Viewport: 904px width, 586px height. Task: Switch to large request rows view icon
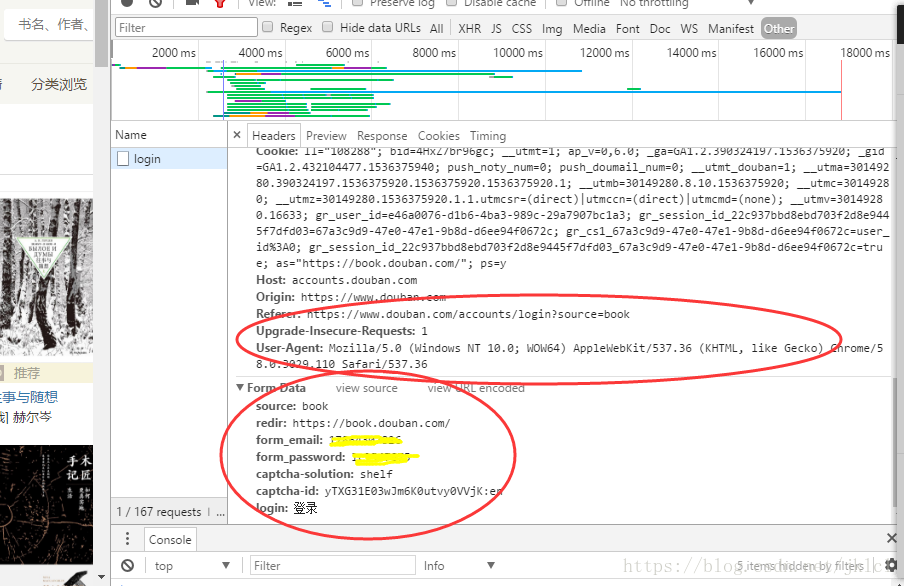(295, 3)
